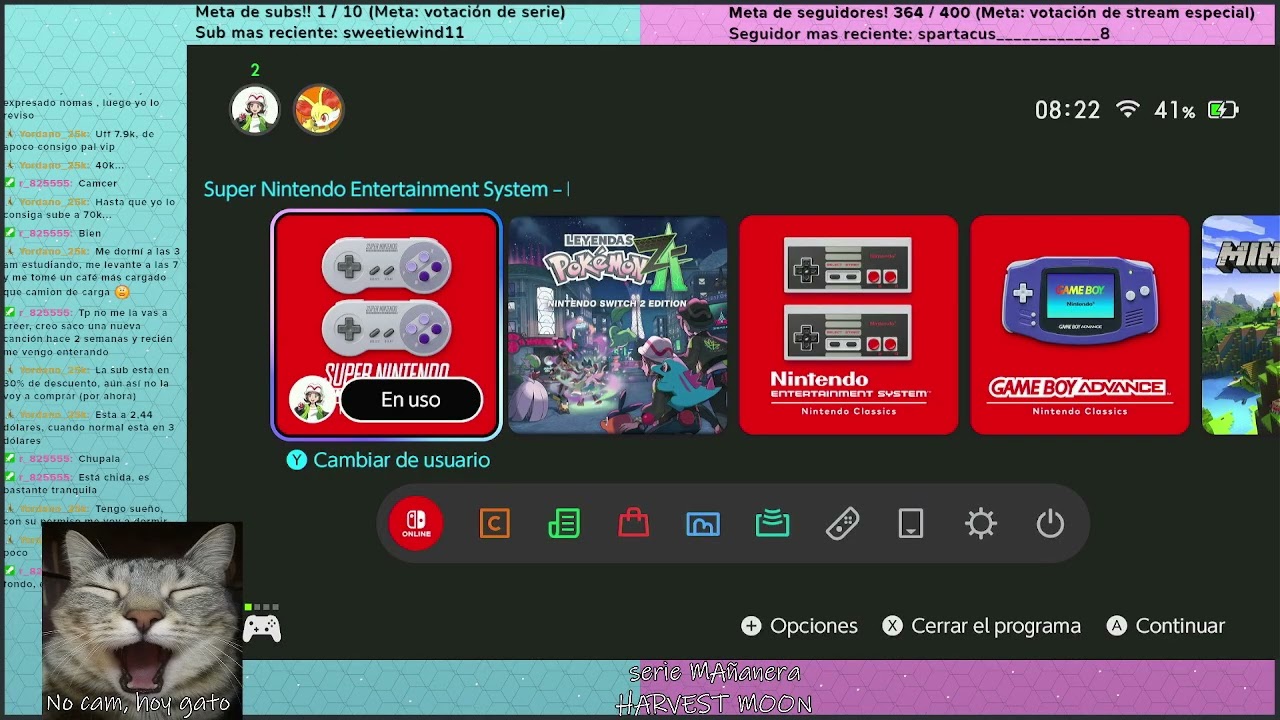Click Cambiar de usuario
This screenshot has width=1280, height=720.
click(401, 460)
